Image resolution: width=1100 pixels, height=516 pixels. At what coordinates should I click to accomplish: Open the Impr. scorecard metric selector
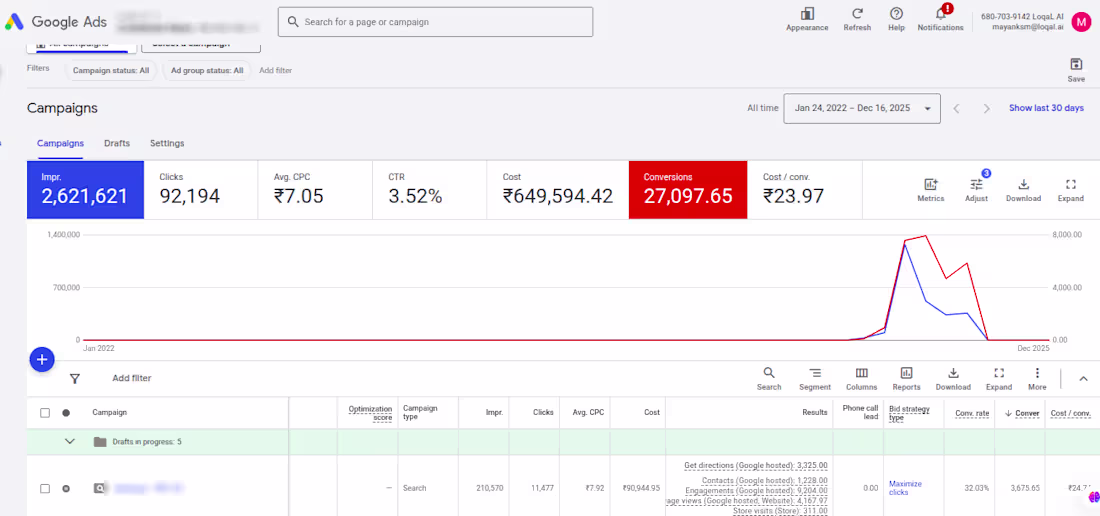tap(85, 189)
